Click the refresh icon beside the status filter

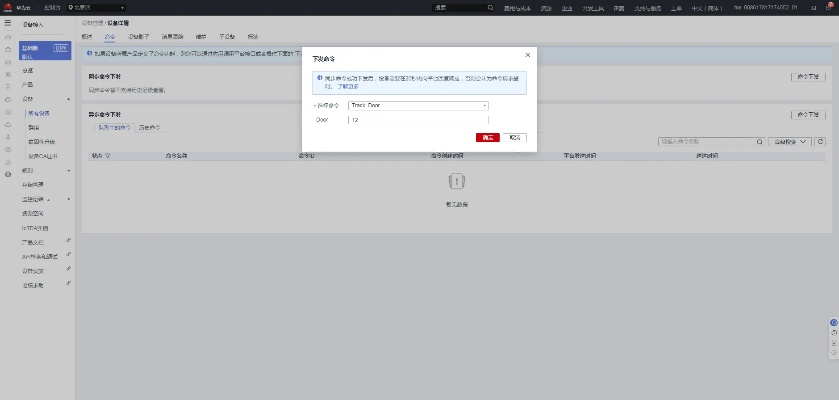pos(821,142)
